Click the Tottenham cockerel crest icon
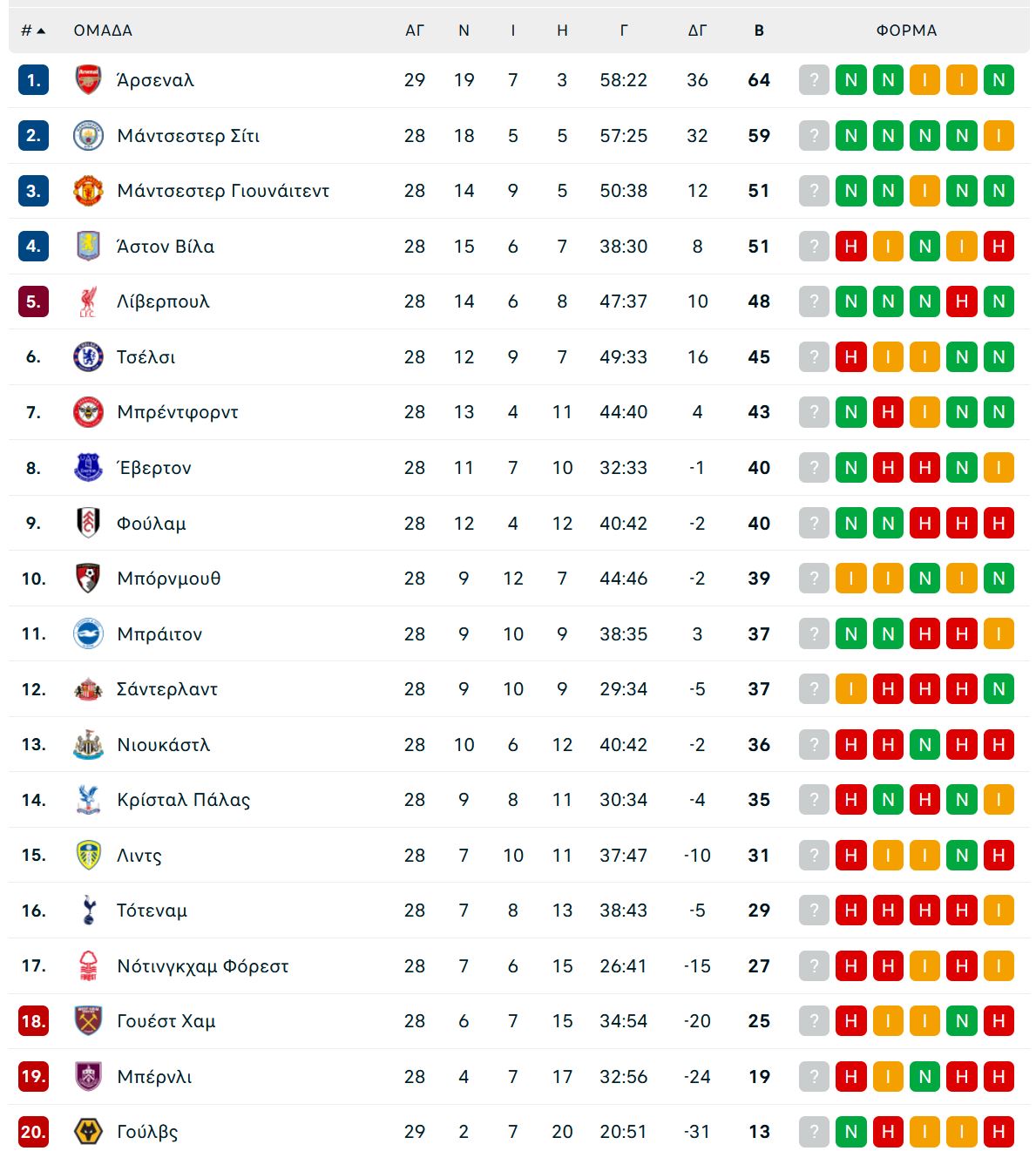 coord(88,911)
